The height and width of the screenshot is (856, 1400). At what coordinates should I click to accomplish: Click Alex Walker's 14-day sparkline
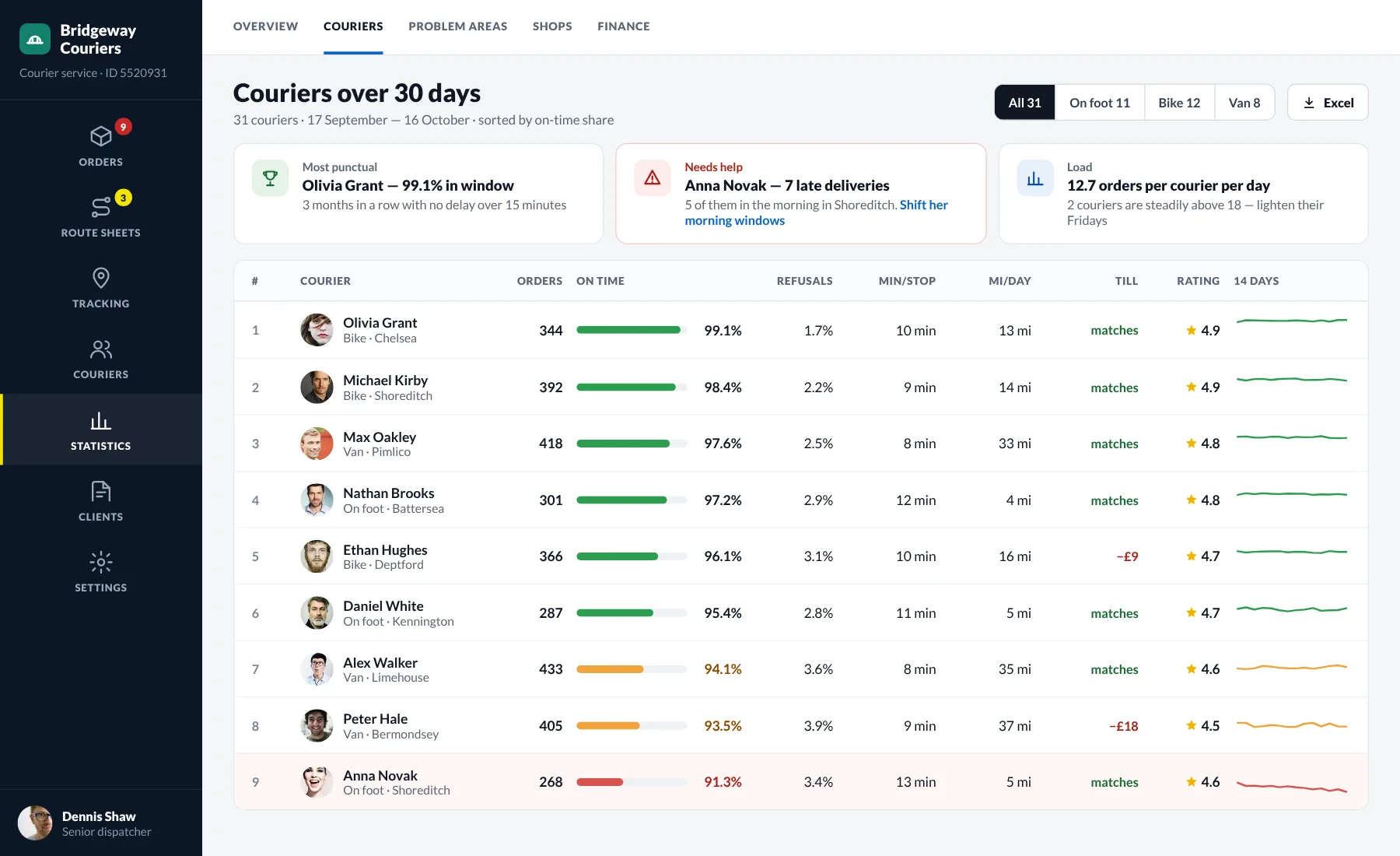1291,668
